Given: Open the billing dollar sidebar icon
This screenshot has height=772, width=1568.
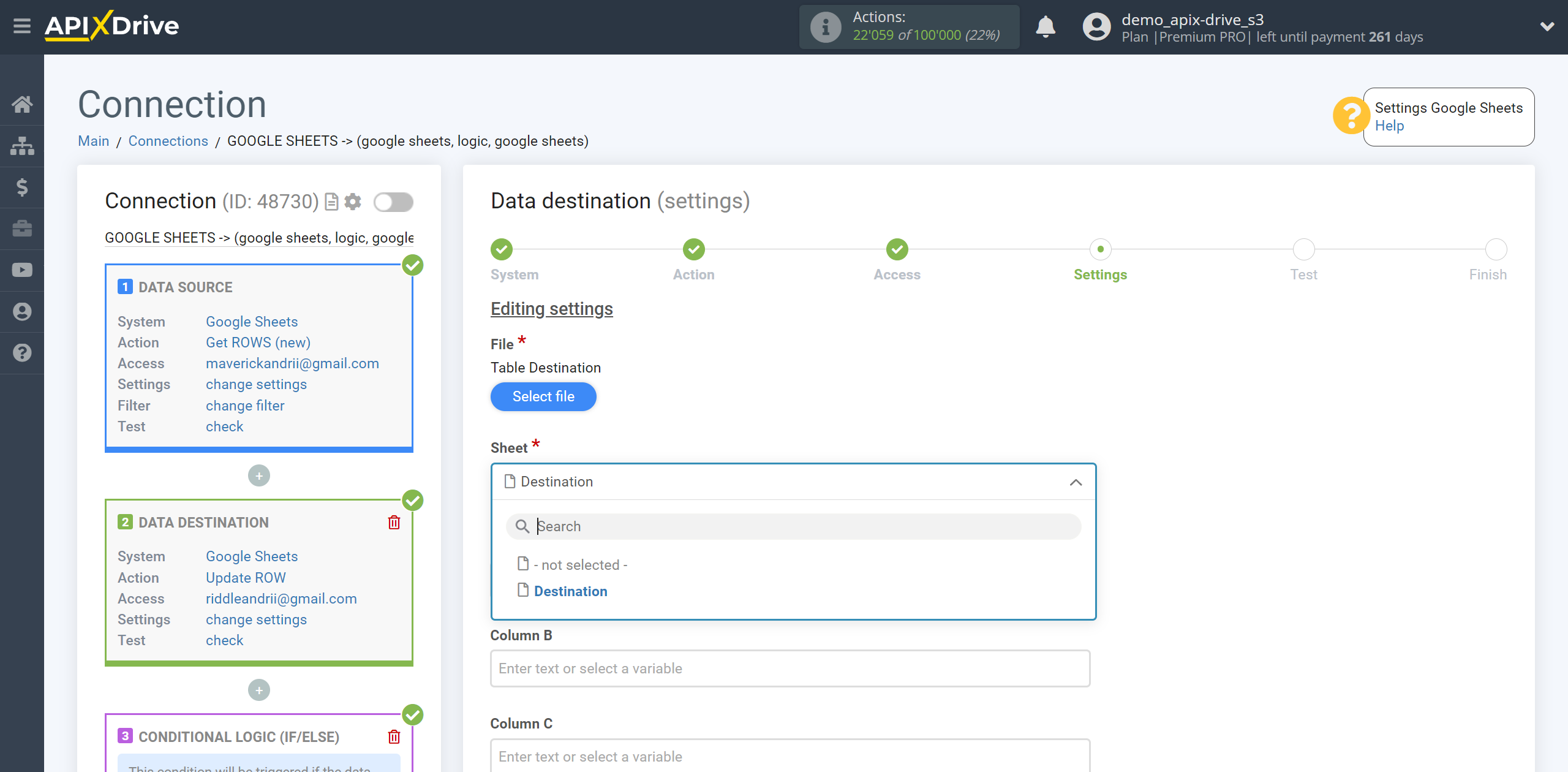Looking at the screenshot, I should click(x=22, y=187).
